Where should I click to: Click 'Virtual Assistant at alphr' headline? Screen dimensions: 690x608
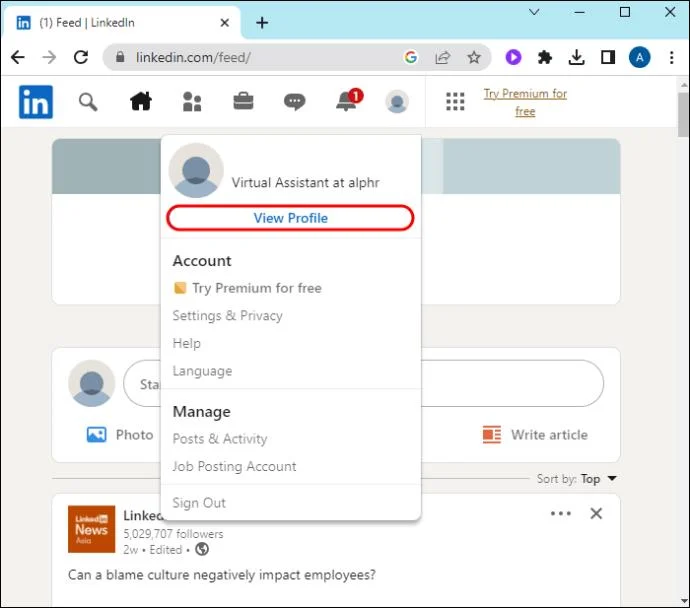point(305,182)
